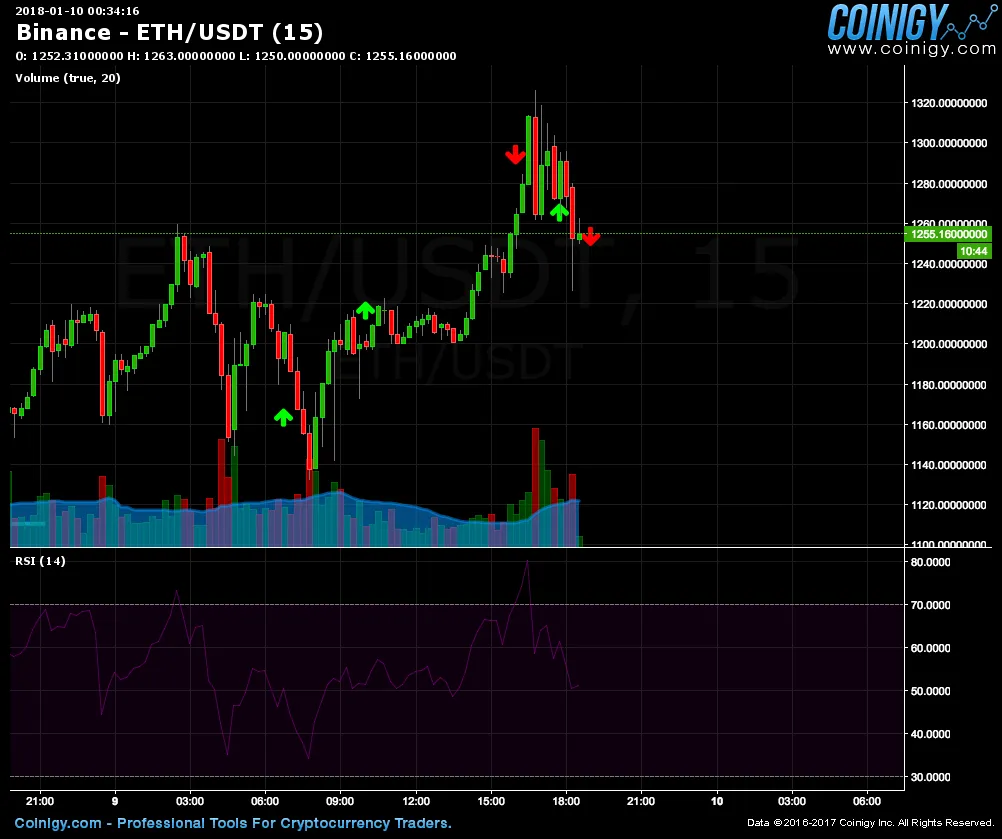Click the 1140.00000000 price axis label
This screenshot has width=1002, height=839.
coord(949,465)
